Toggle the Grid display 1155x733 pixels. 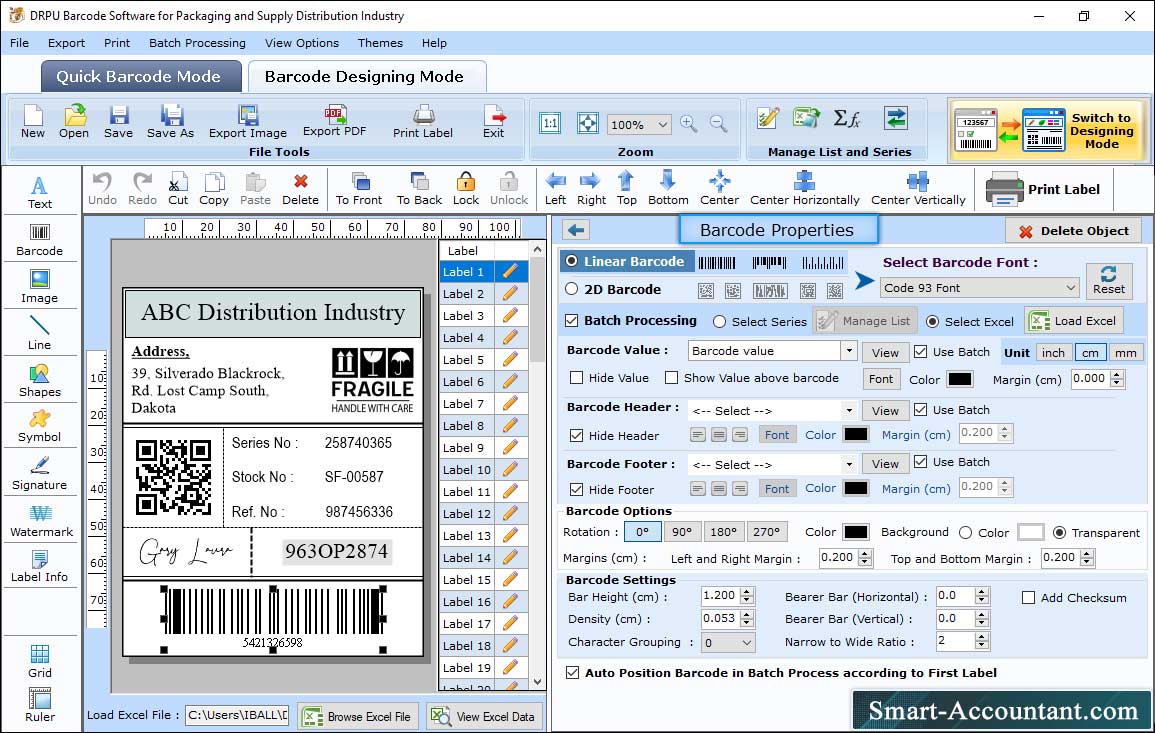pyautogui.click(x=40, y=661)
